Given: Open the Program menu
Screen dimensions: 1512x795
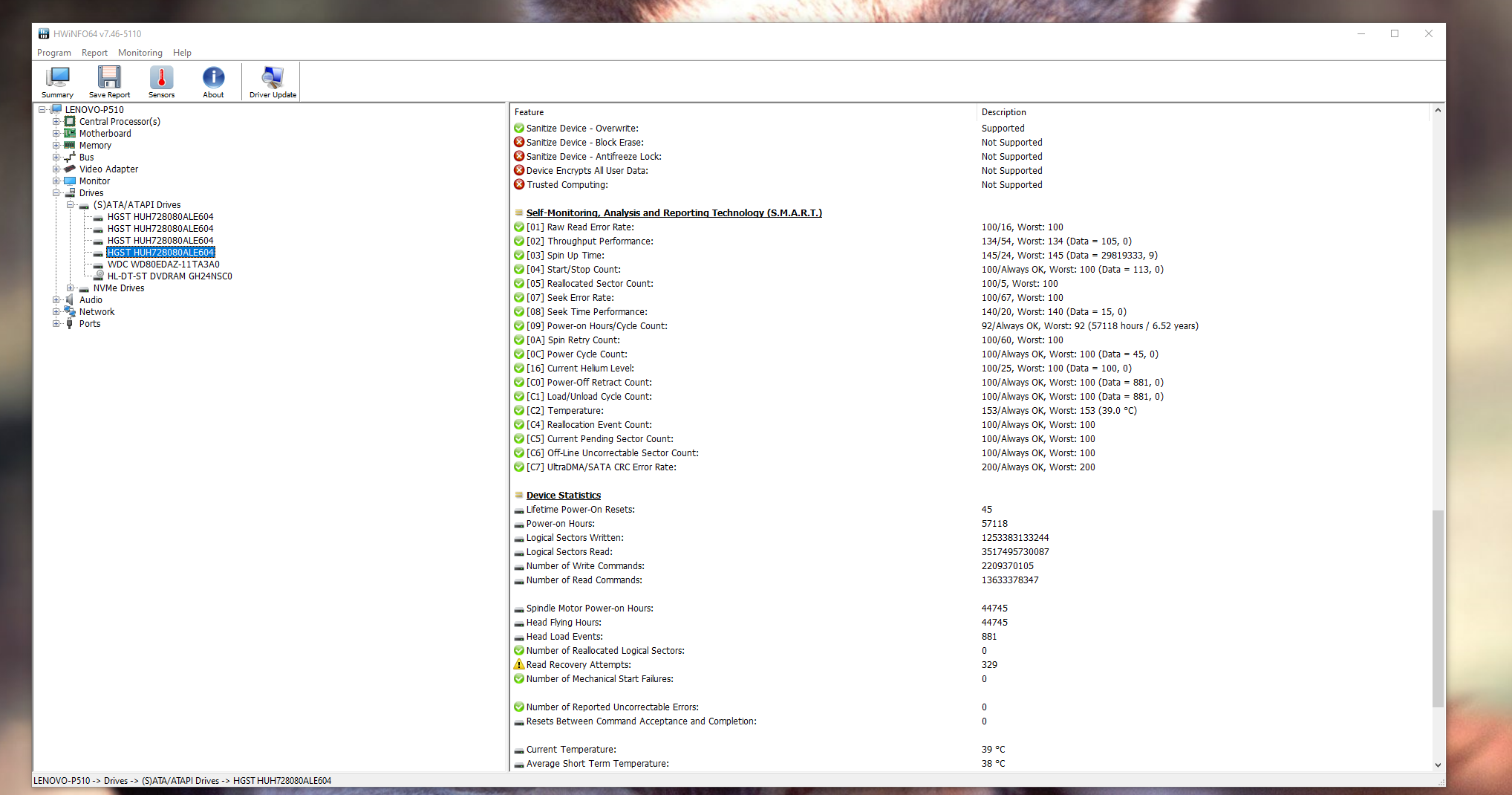Looking at the screenshot, I should [54, 53].
